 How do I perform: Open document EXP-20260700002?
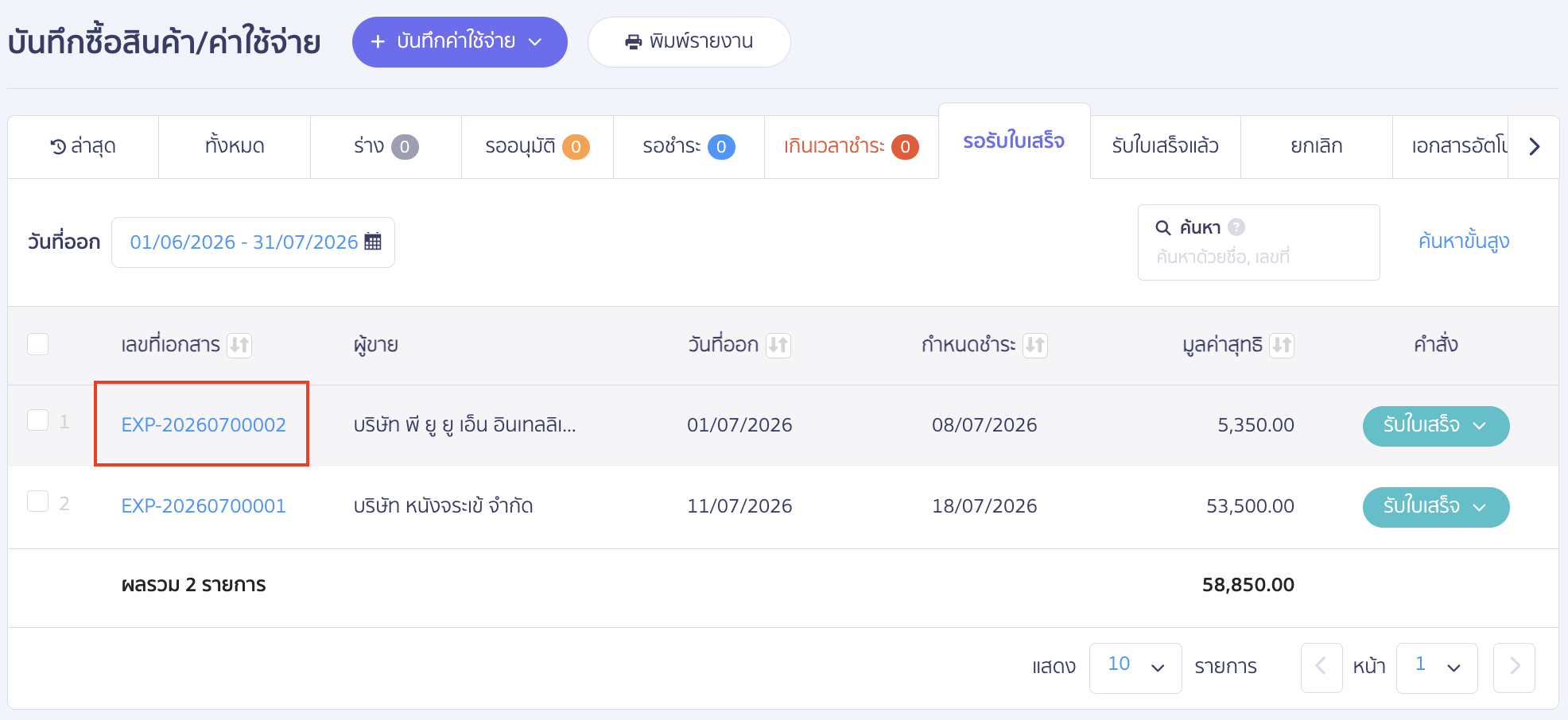[204, 425]
